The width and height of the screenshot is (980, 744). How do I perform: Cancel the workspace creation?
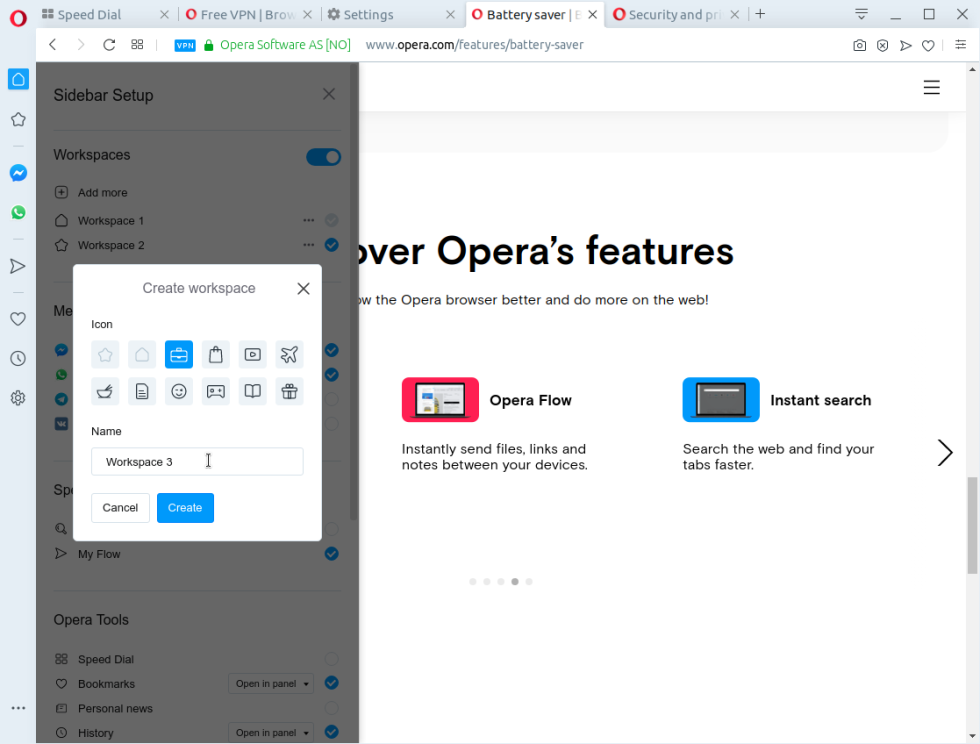tap(120, 507)
